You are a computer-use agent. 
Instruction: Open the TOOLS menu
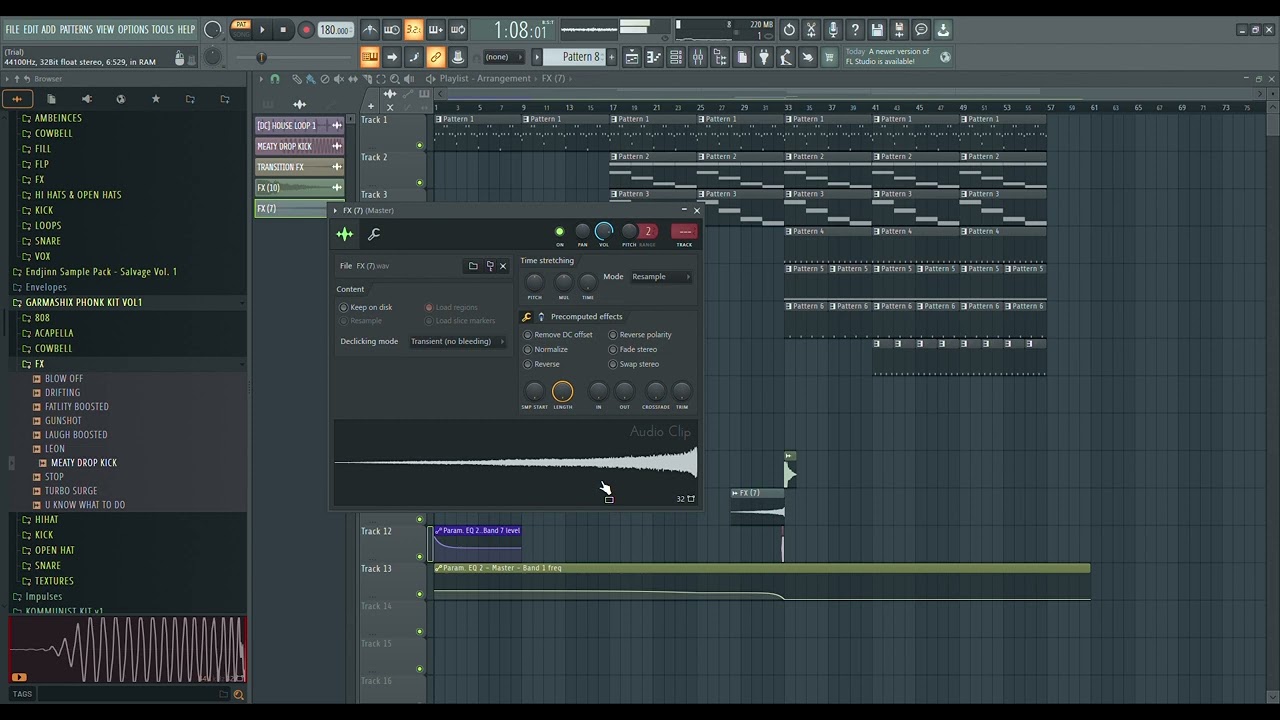[162, 30]
